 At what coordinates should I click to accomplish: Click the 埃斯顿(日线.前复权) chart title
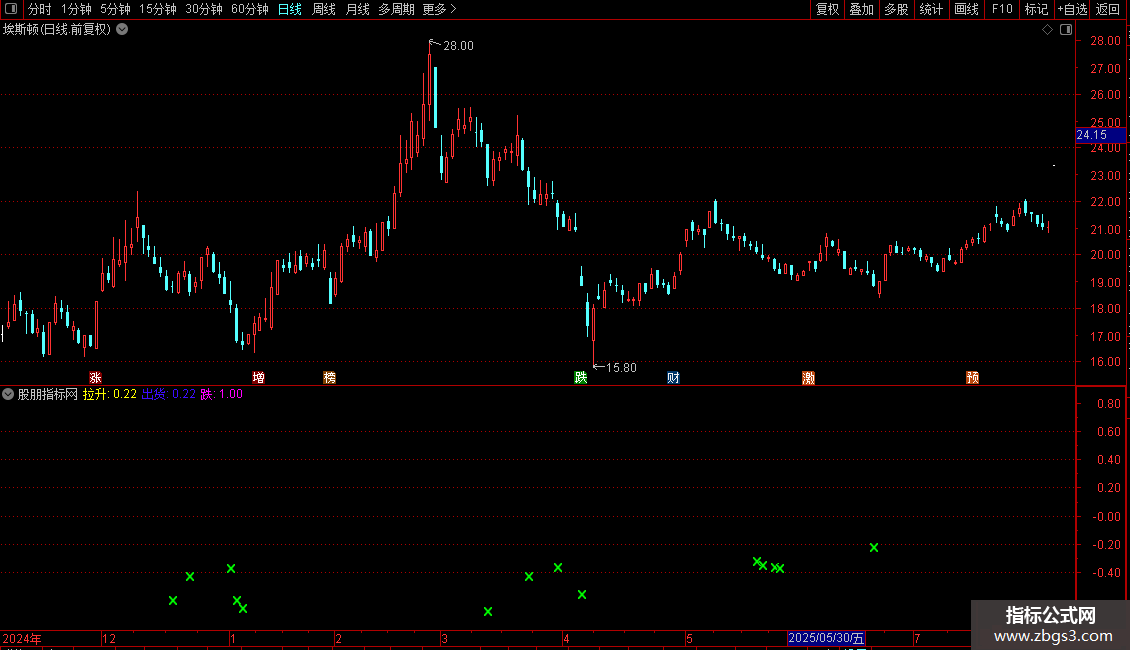tap(57, 30)
